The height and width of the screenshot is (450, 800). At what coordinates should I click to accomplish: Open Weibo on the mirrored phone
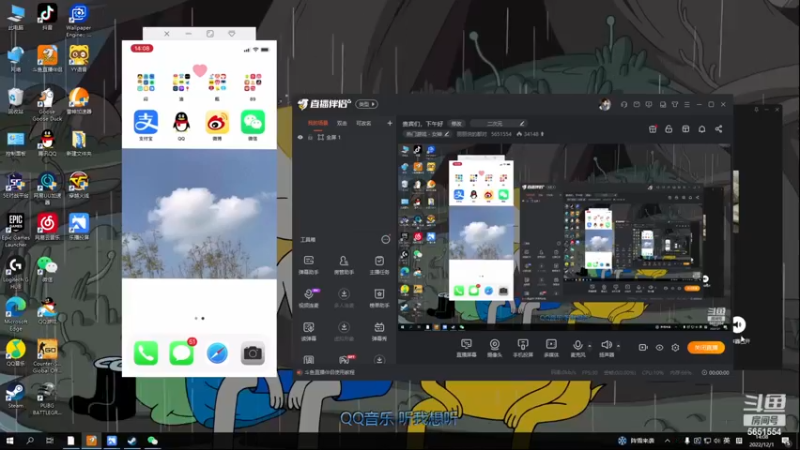point(217,122)
